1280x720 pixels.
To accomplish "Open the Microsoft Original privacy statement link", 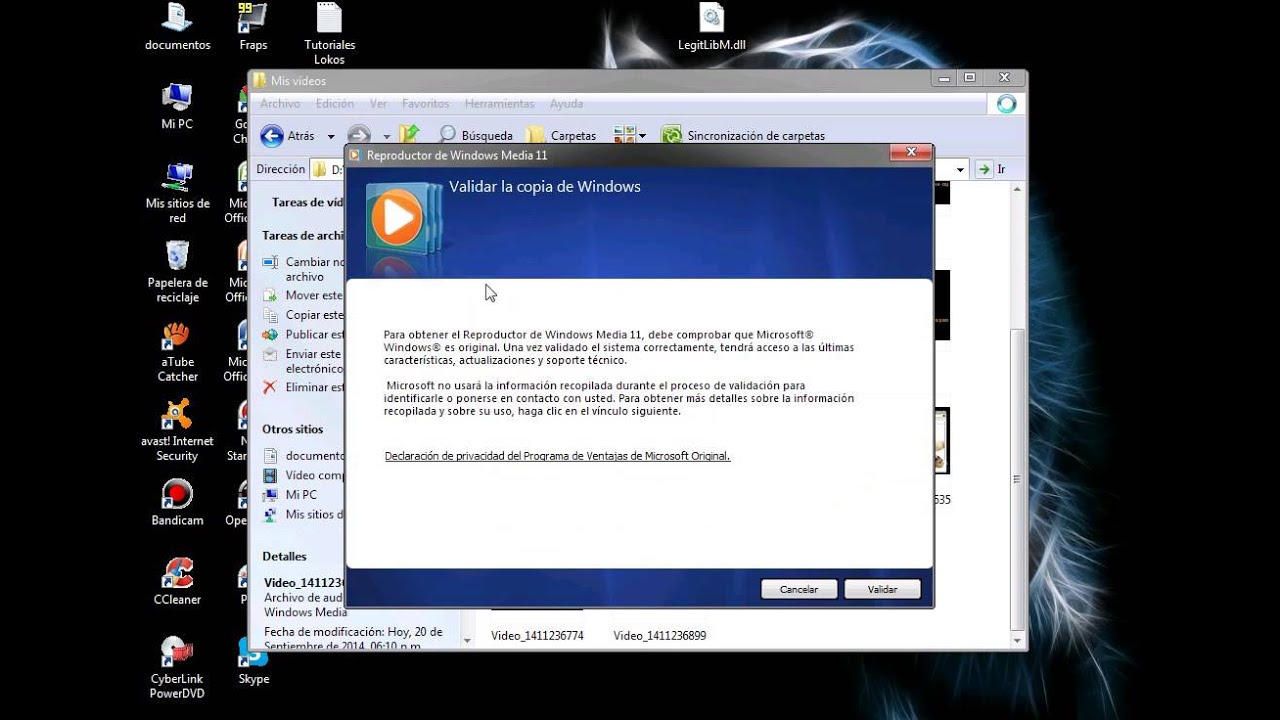I will (x=557, y=456).
